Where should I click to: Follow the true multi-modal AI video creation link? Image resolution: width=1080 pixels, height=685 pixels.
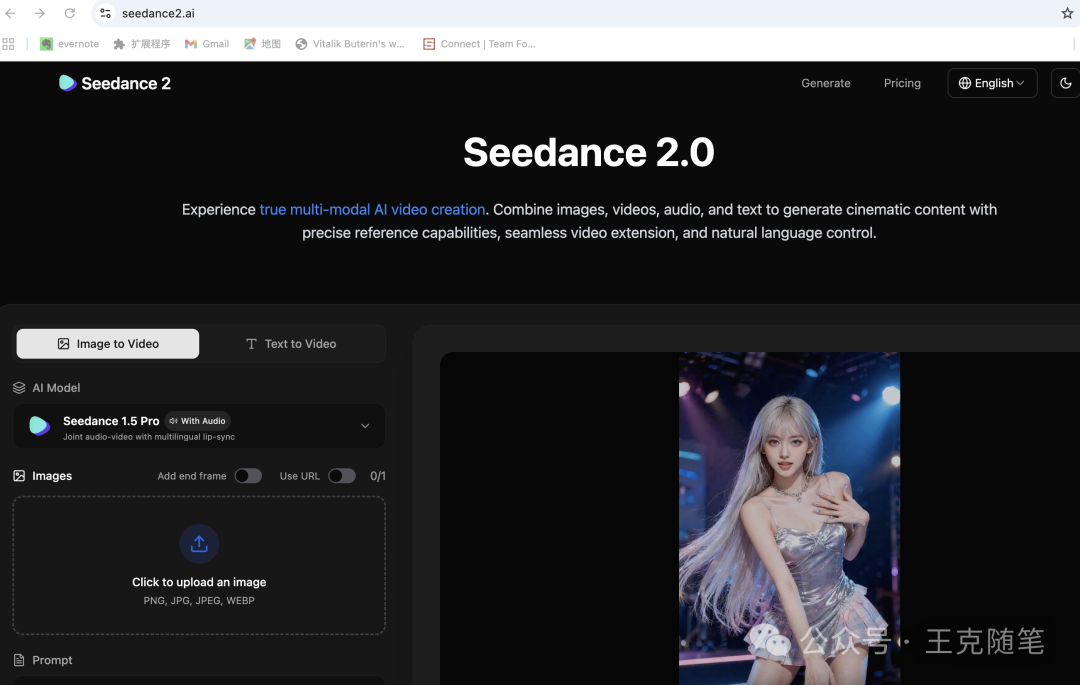pyautogui.click(x=372, y=209)
